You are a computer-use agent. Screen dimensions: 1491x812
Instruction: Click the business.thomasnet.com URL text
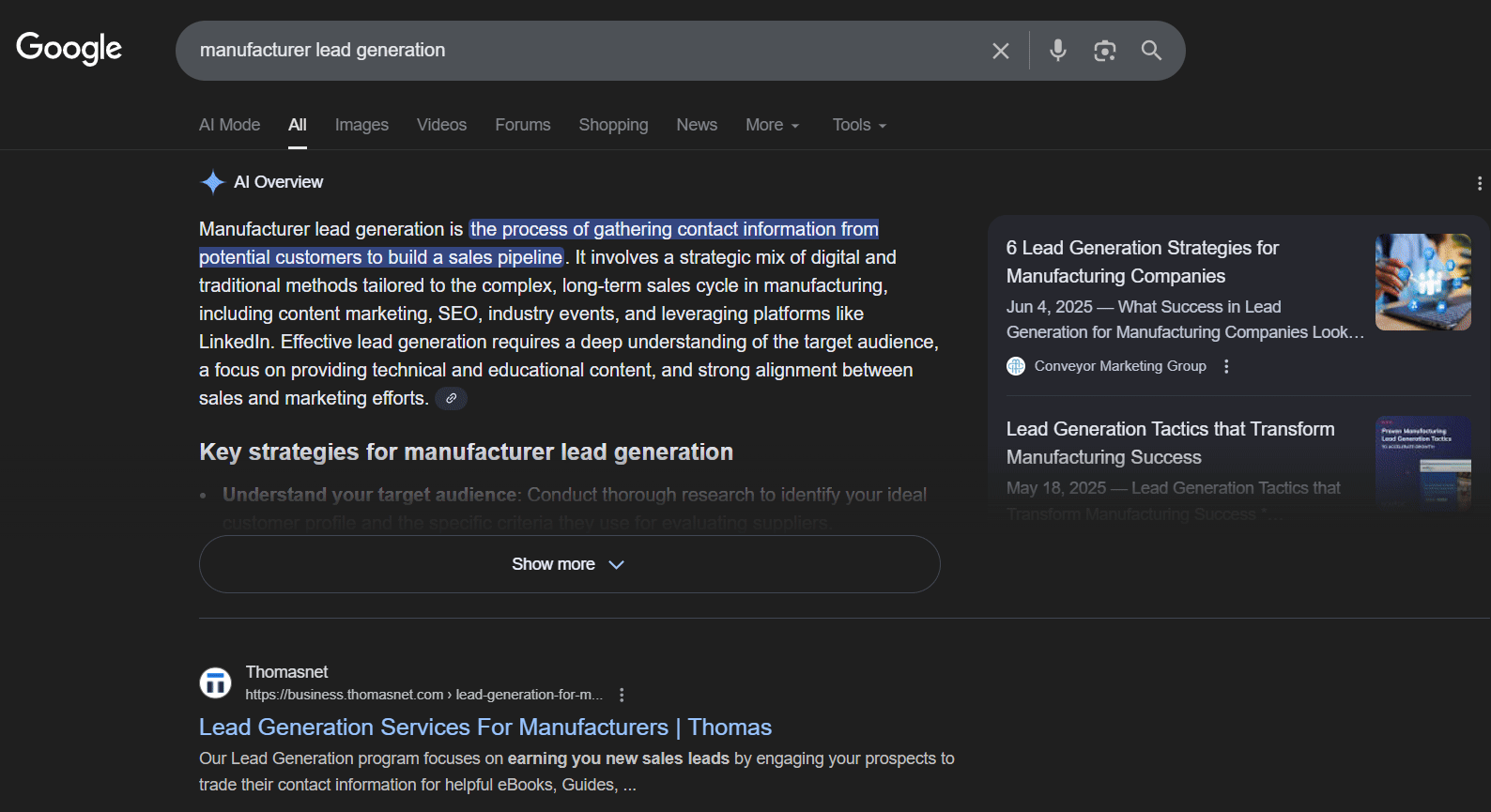(423, 695)
